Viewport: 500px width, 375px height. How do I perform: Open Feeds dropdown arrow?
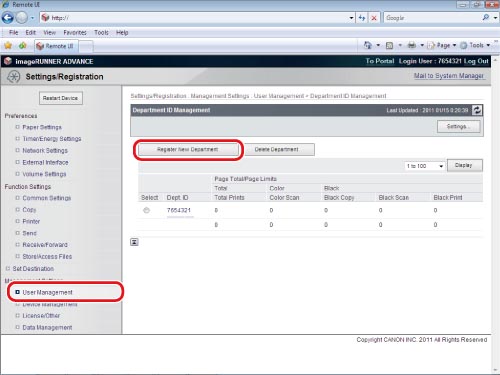click(400, 45)
